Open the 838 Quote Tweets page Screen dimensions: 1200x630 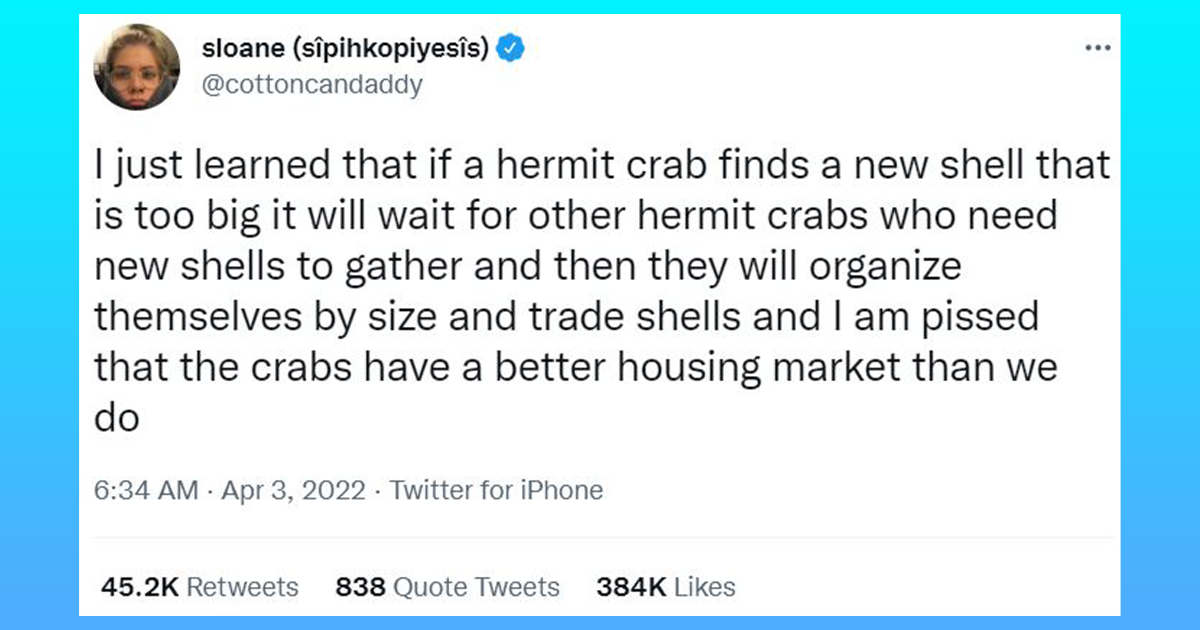click(447, 587)
